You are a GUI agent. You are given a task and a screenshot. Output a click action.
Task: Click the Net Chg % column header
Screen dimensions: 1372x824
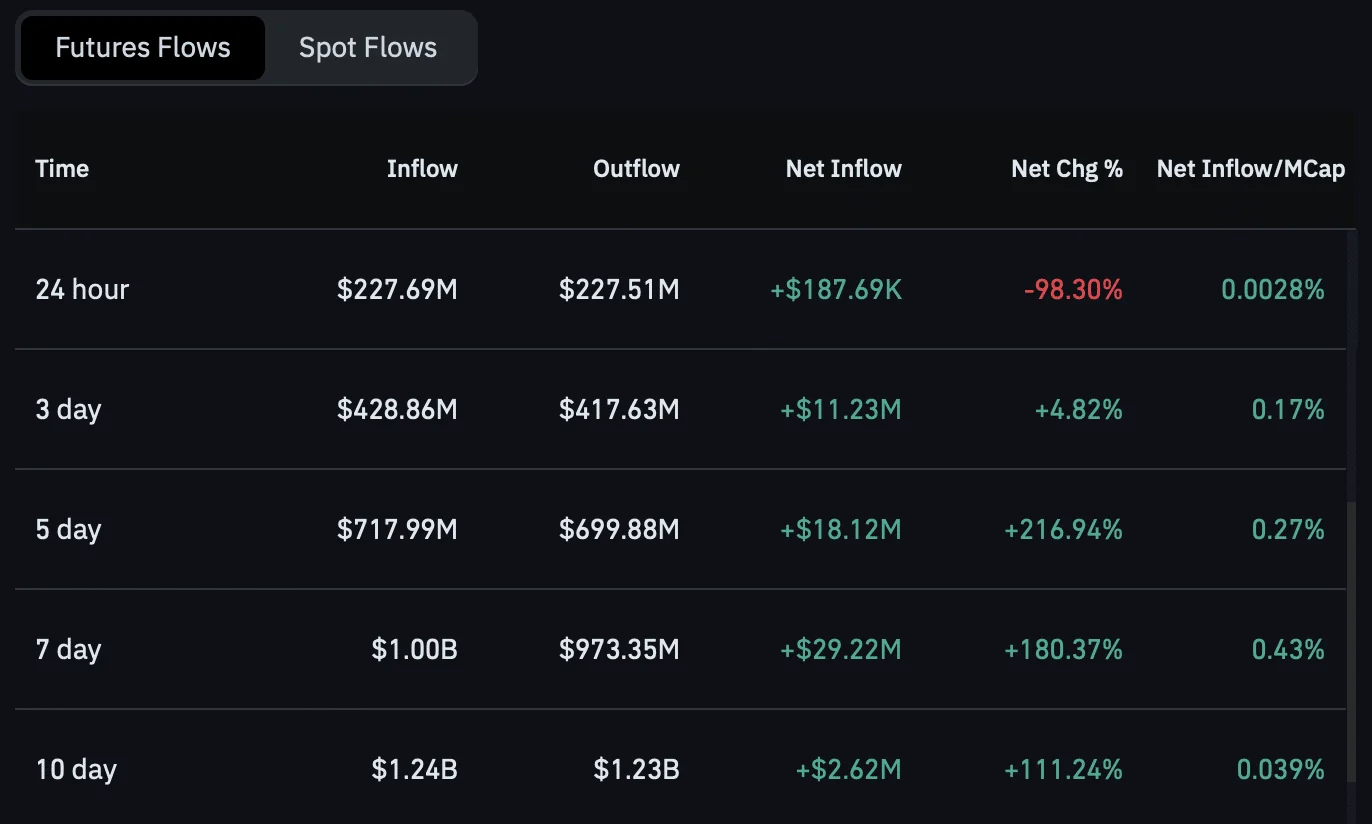tap(1067, 169)
